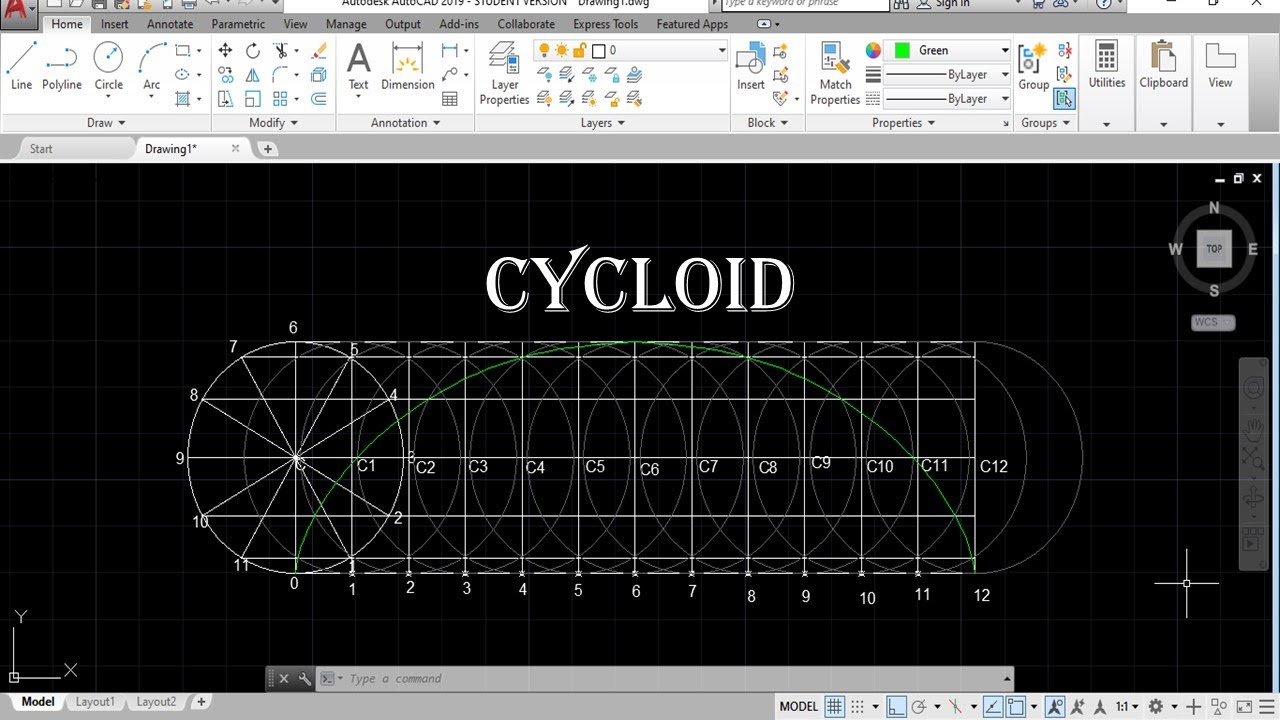
Task: Click the object color wheel icon
Action: (x=873, y=50)
